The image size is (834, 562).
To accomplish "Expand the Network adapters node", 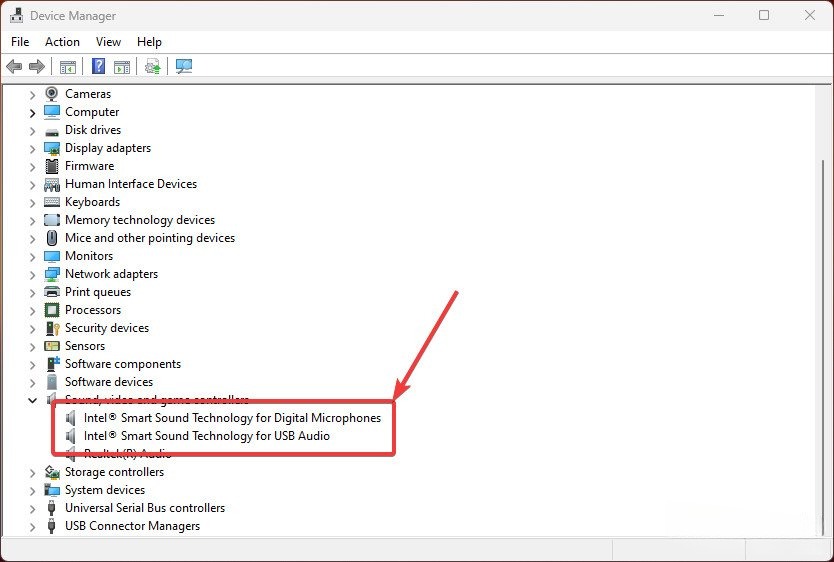I will pyautogui.click(x=32, y=275).
